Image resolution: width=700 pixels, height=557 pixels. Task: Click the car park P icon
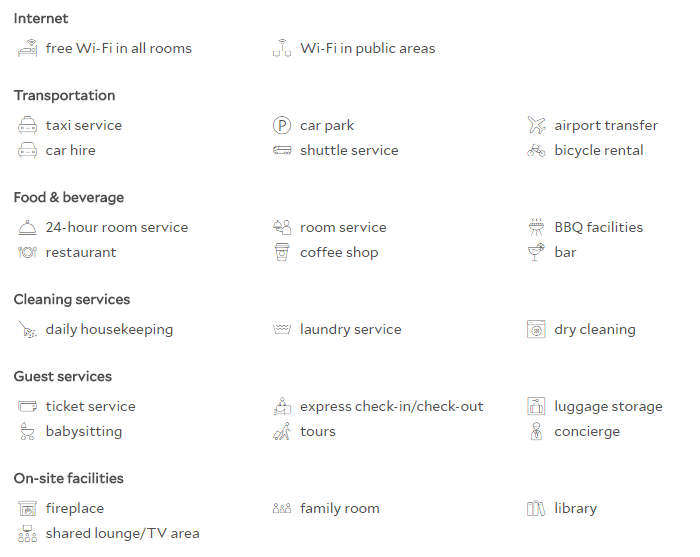tap(282, 125)
